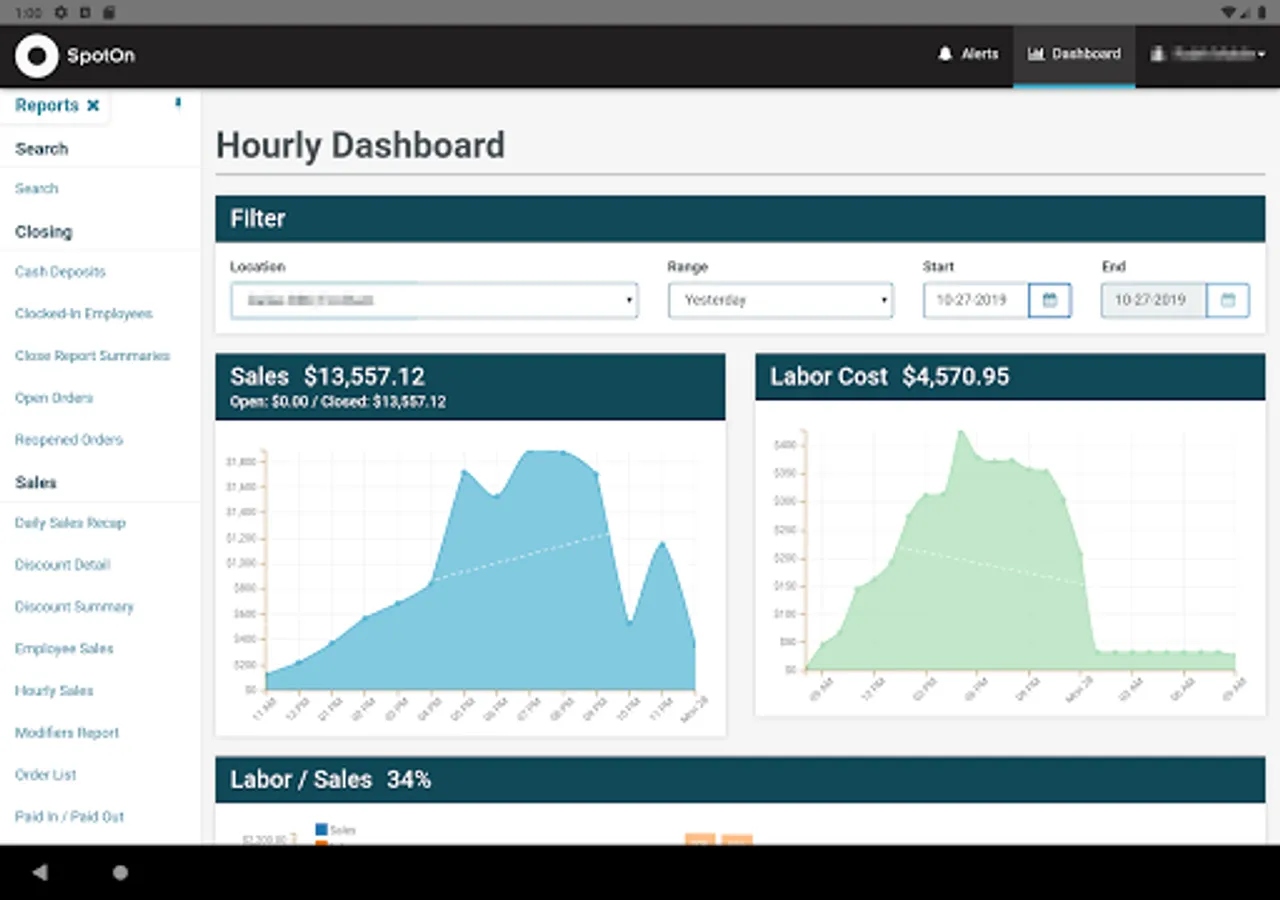Screen dimensions: 1280x900
Task: Click the user account building icon
Action: point(1159,54)
